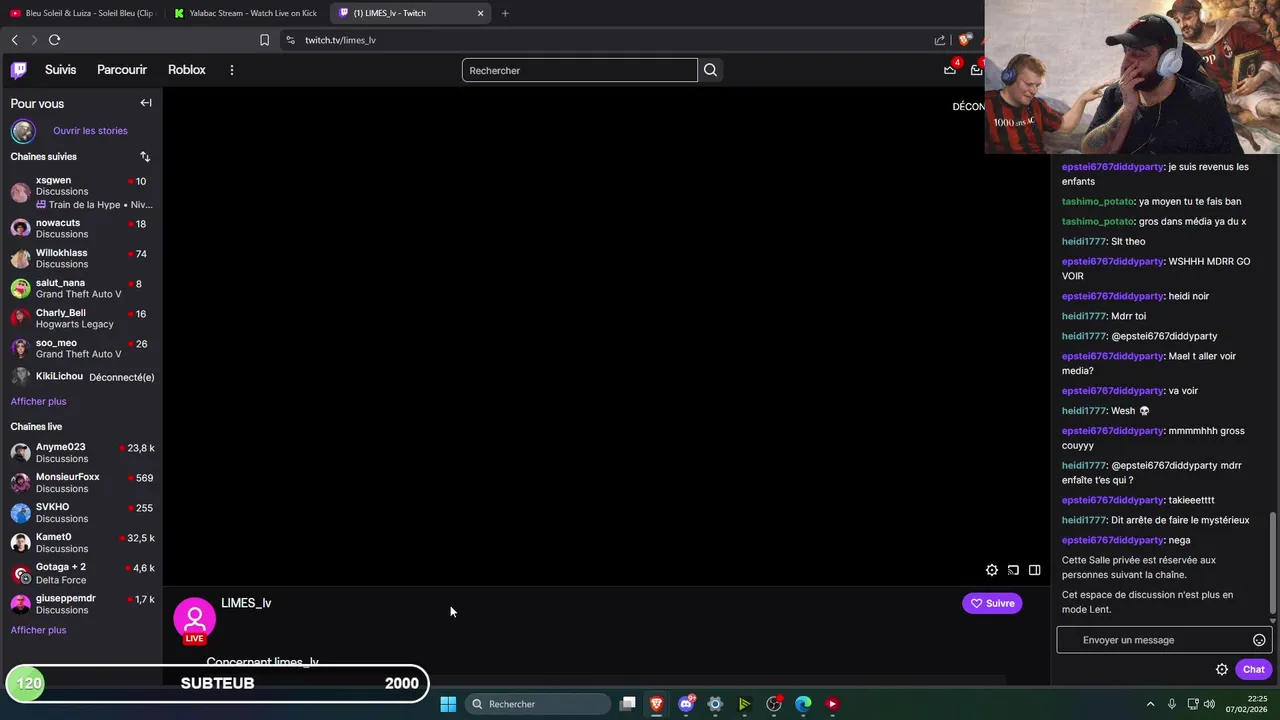Image resolution: width=1280 pixels, height=720 pixels.
Task: Open xsgwen channel in sidebar
Action: click(81, 192)
